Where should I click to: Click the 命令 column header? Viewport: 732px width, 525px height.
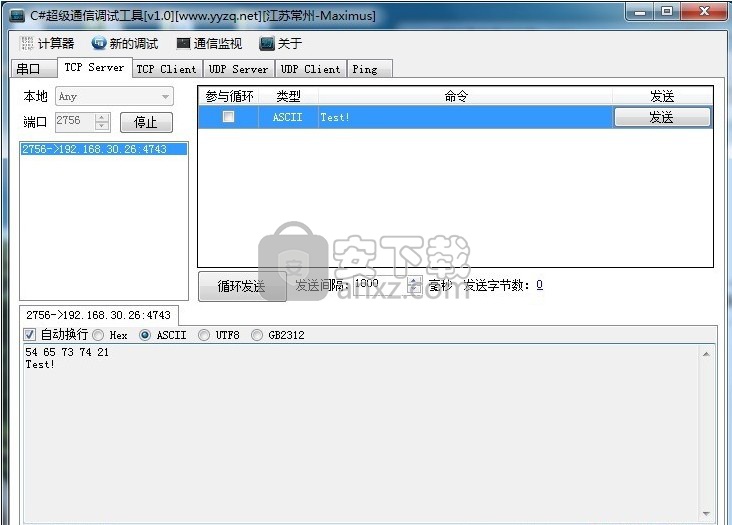[465, 96]
